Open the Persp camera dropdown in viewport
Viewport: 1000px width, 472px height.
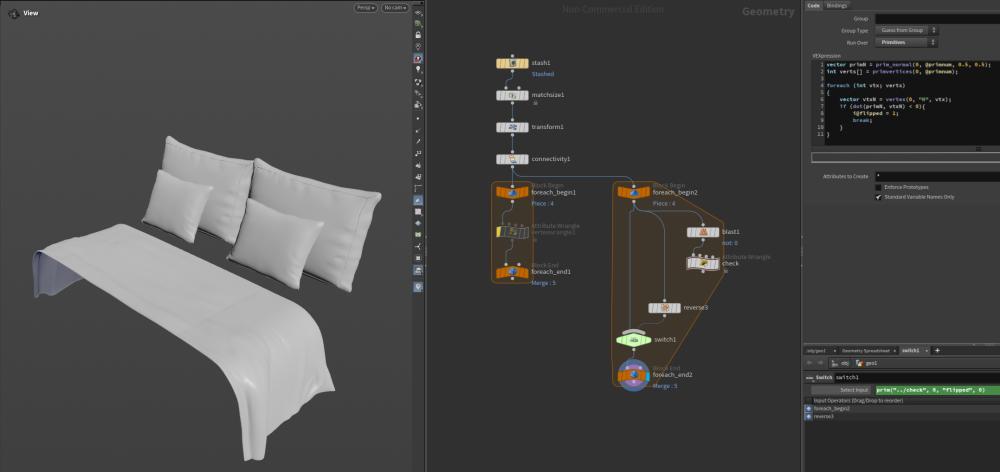pyautogui.click(x=365, y=8)
